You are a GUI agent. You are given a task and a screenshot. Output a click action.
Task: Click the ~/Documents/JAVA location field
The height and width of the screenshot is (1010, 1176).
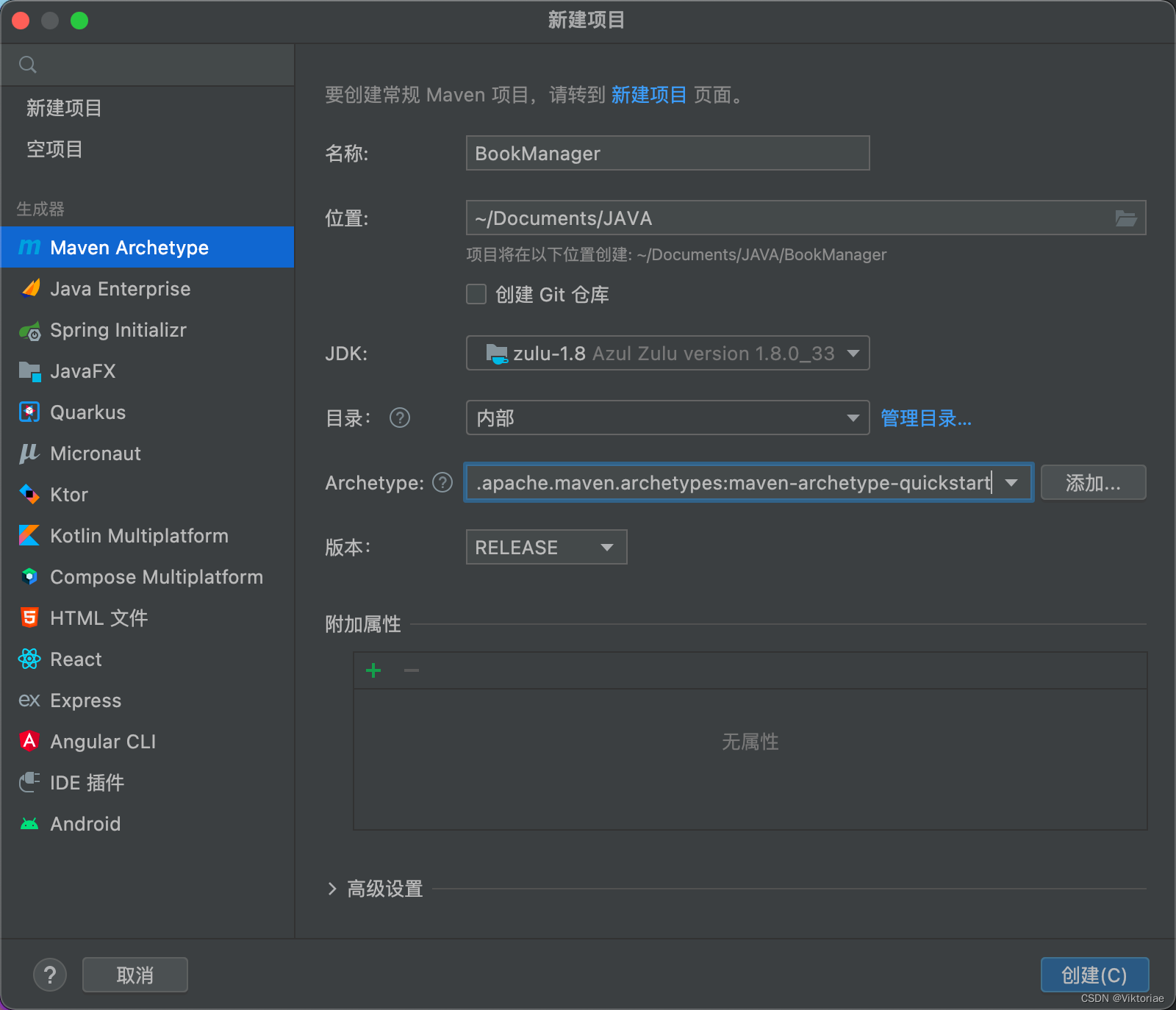806,218
